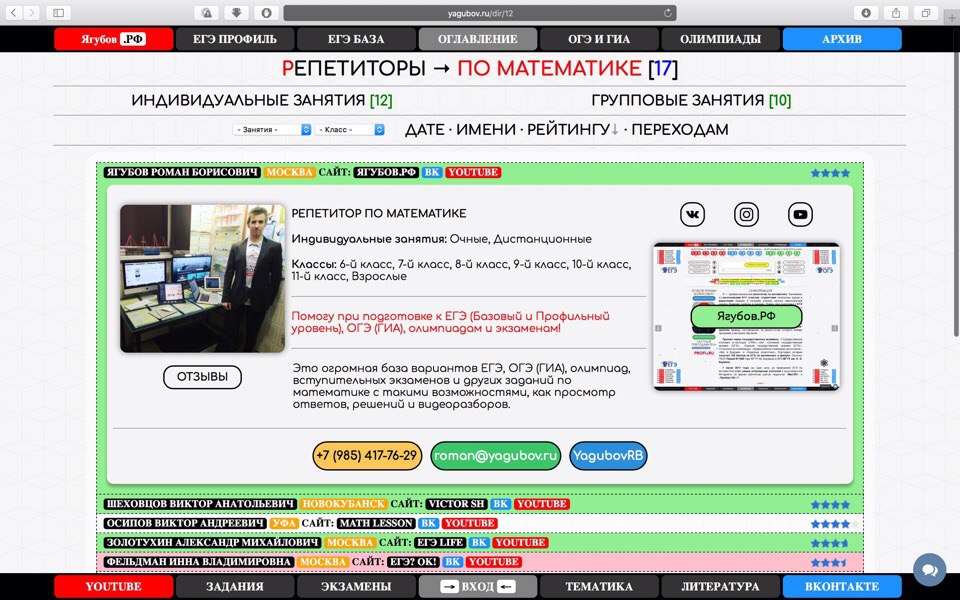Open the ЕГЭ LIFE site badge
The image size is (960, 600).
pos(440,542)
